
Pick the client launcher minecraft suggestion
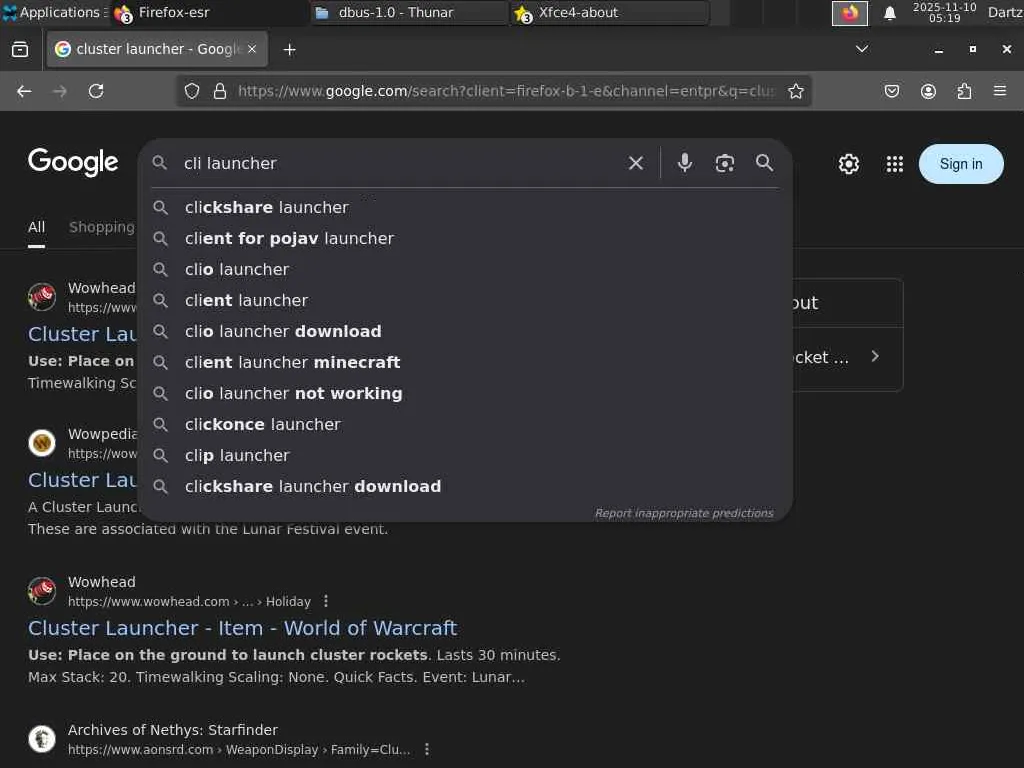coord(465,362)
